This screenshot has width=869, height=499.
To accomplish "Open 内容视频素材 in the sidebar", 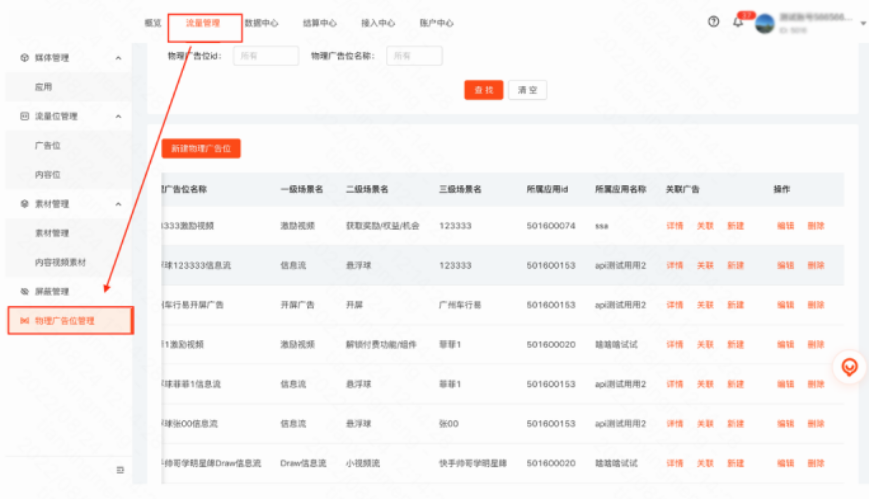I will click(60, 262).
